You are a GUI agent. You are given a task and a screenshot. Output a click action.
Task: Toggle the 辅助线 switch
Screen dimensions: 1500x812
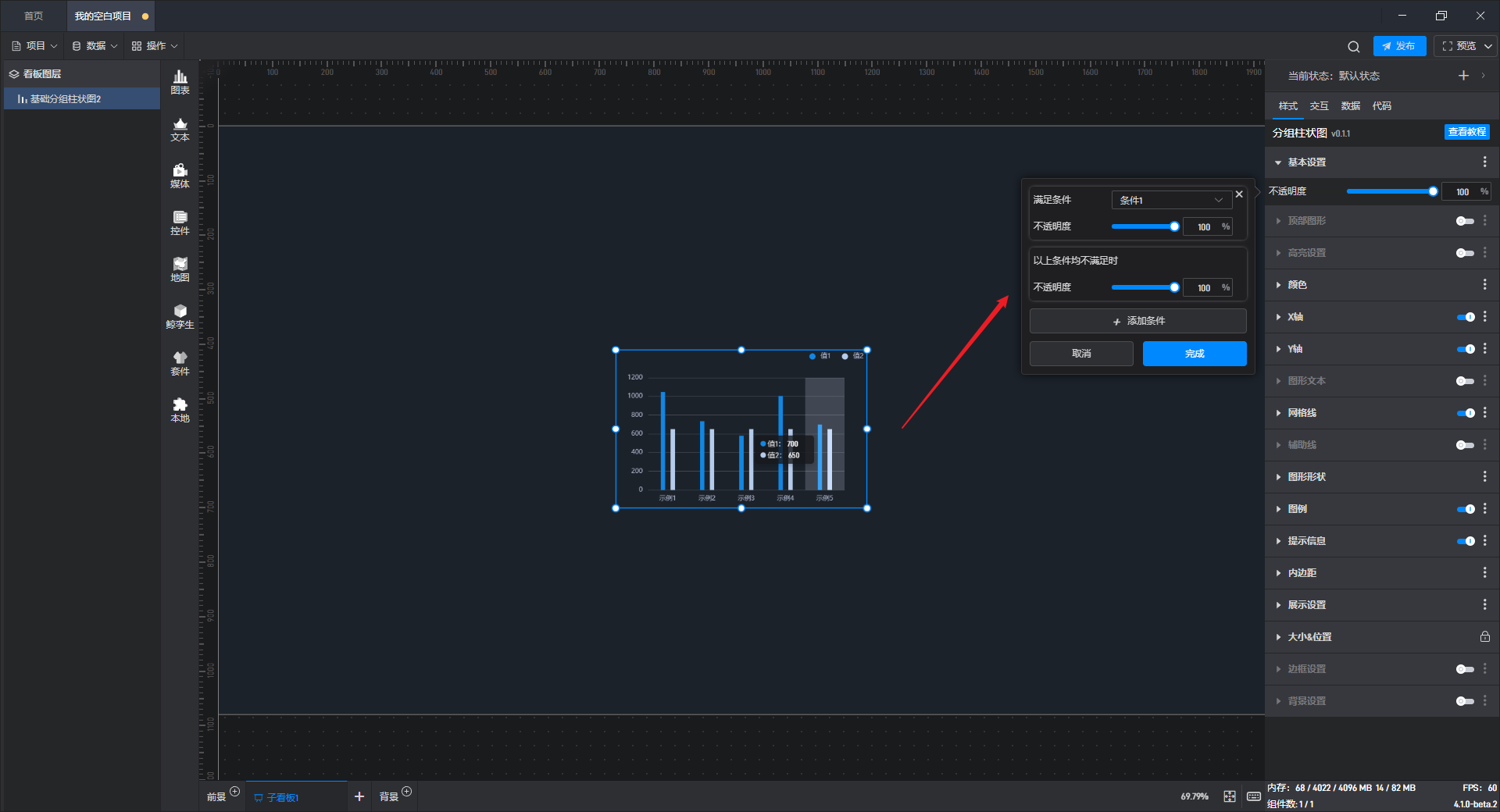(x=1465, y=445)
